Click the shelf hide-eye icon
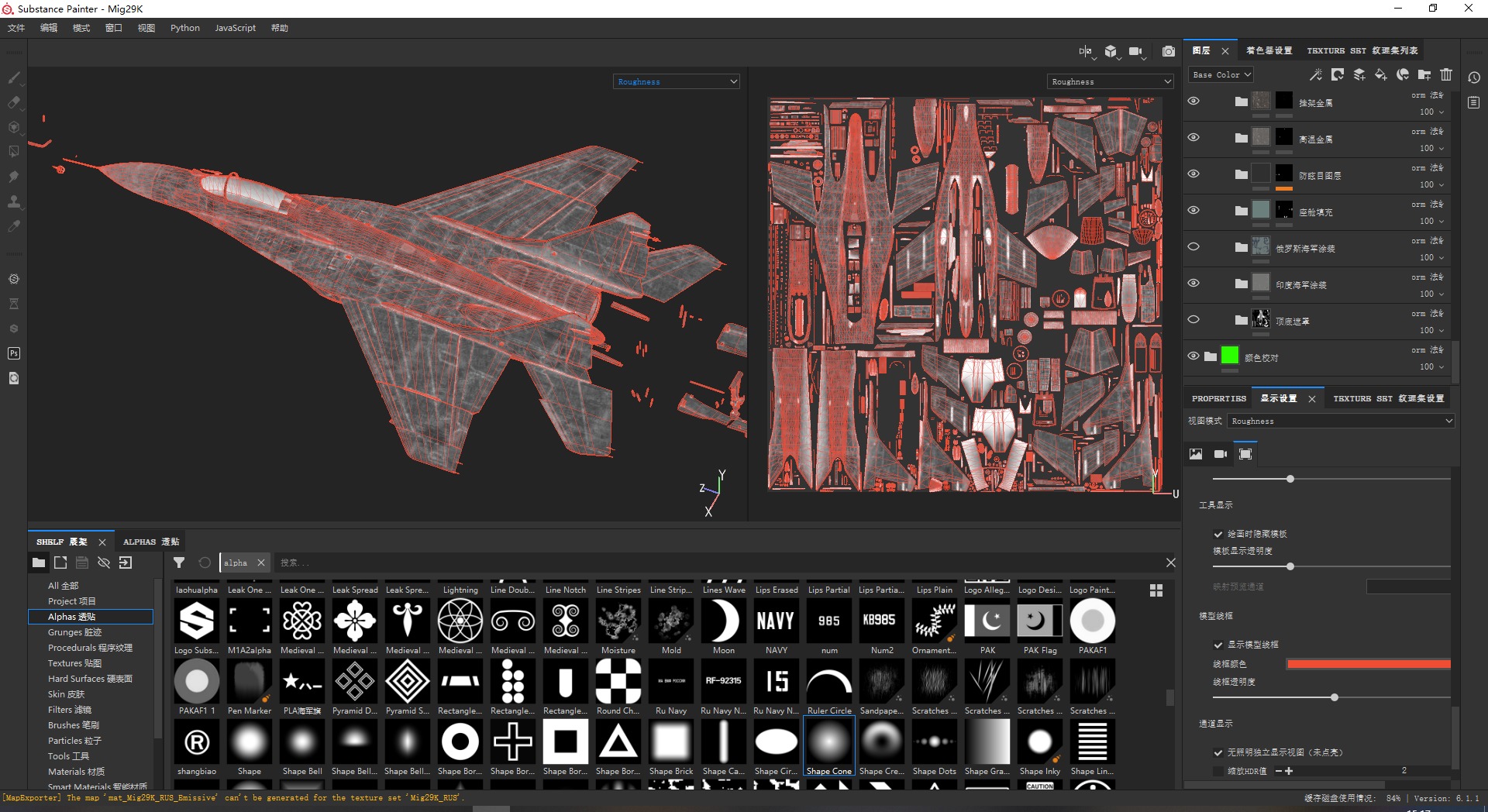Screen dimensions: 1488x812 [104, 563]
